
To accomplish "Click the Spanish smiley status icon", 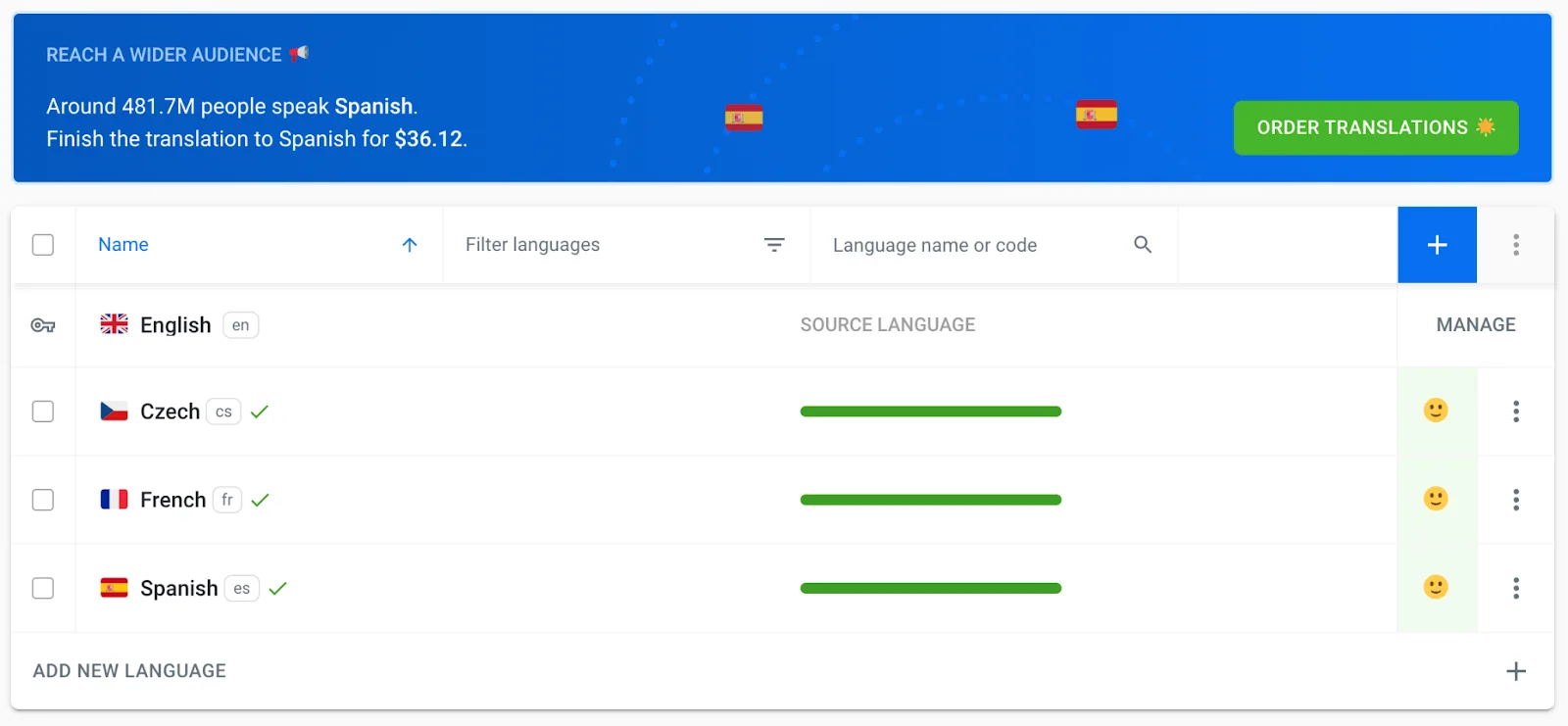I will tap(1436, 587).
